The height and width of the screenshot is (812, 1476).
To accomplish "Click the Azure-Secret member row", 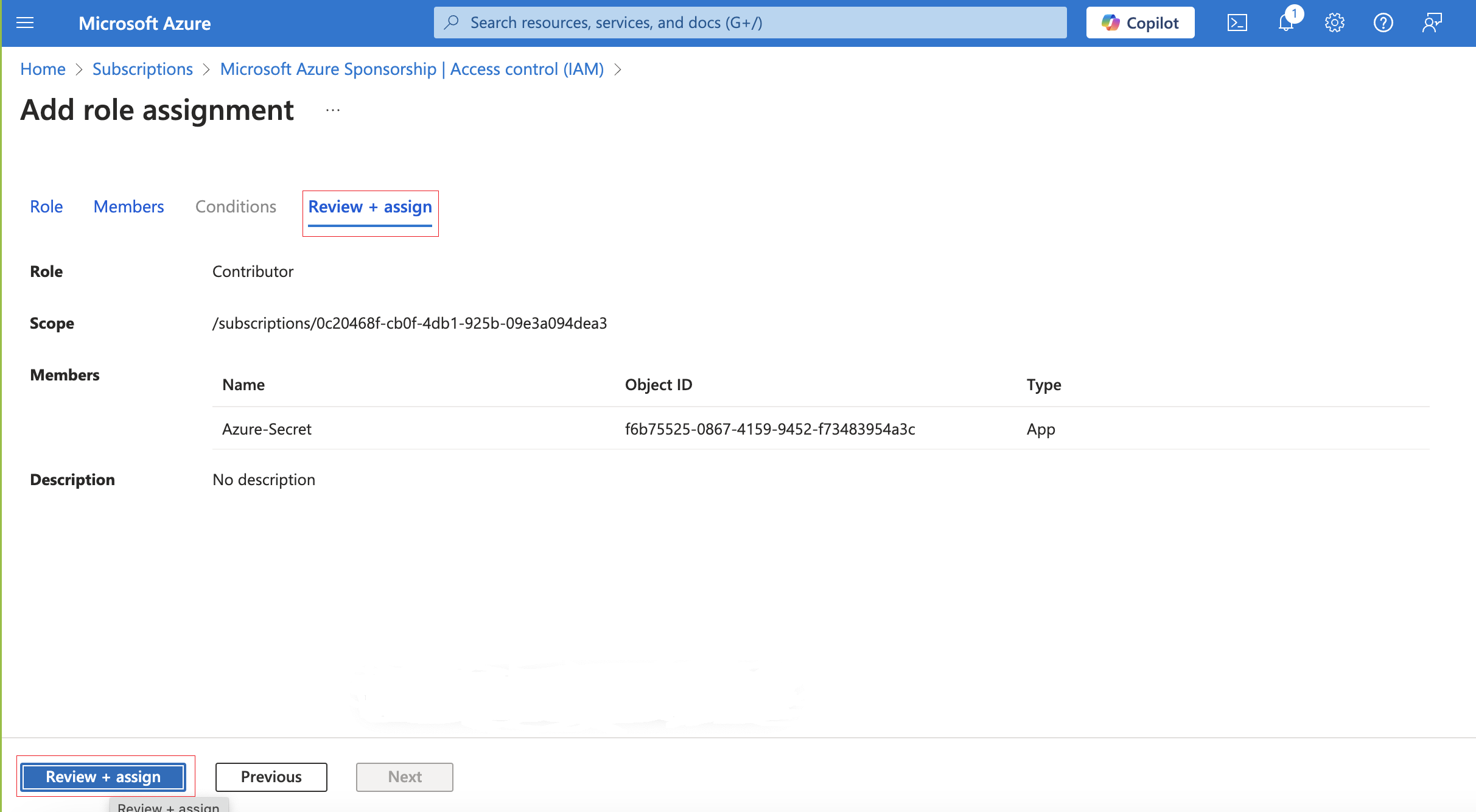I will point(267,429).
